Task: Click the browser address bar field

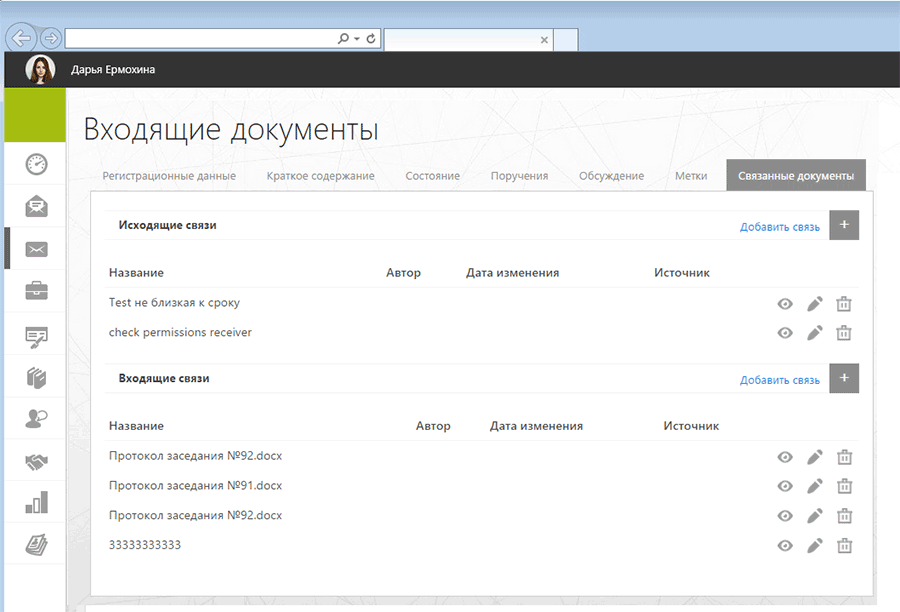Action: [x=200, y=39]
